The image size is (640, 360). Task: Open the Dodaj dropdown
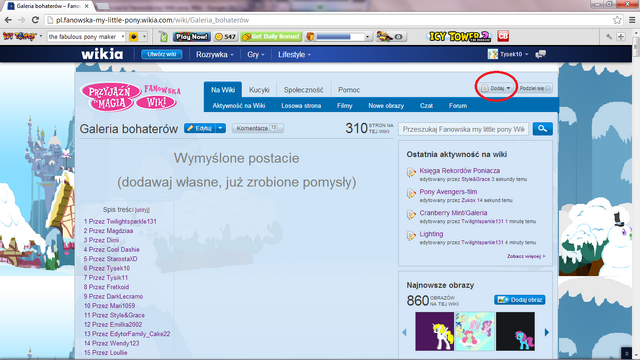point(496,88)
